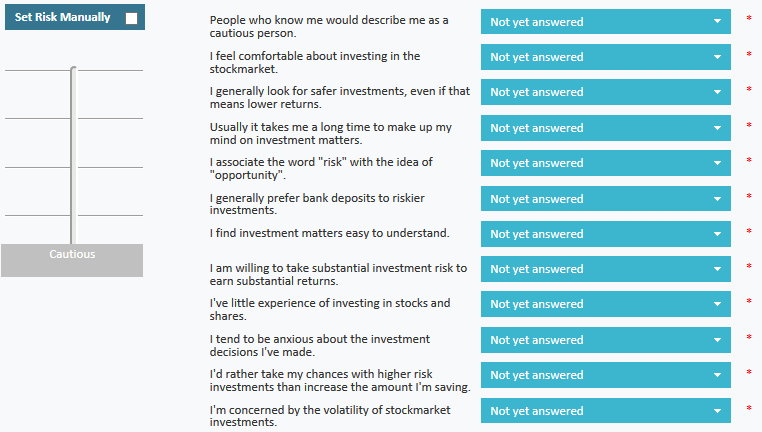
Task: Open the 'cautious person' answer dropdown
Action: click(x=605, y=22)
